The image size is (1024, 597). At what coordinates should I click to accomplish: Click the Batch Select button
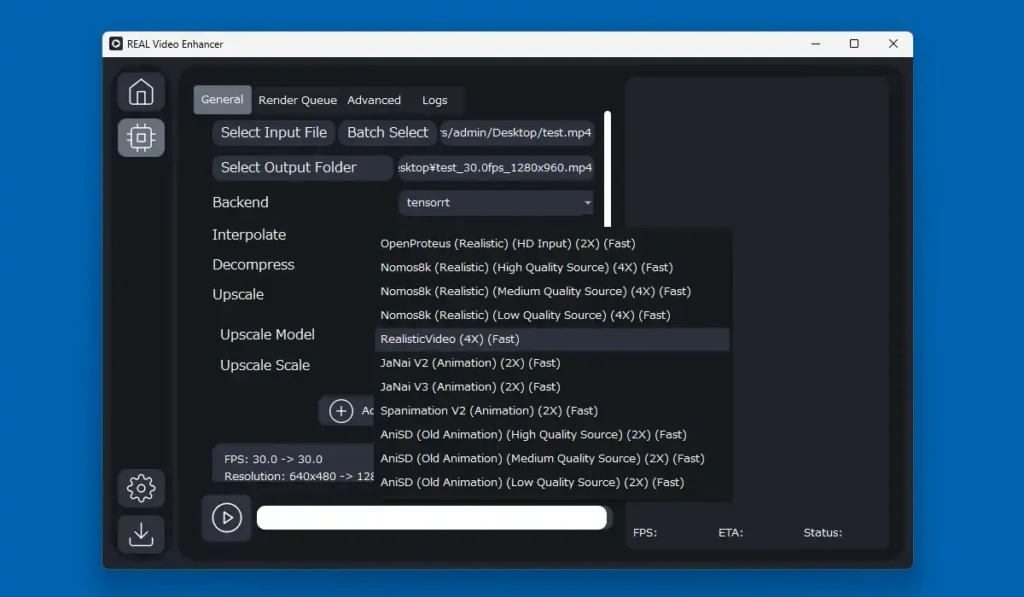(x=388, y=133)
